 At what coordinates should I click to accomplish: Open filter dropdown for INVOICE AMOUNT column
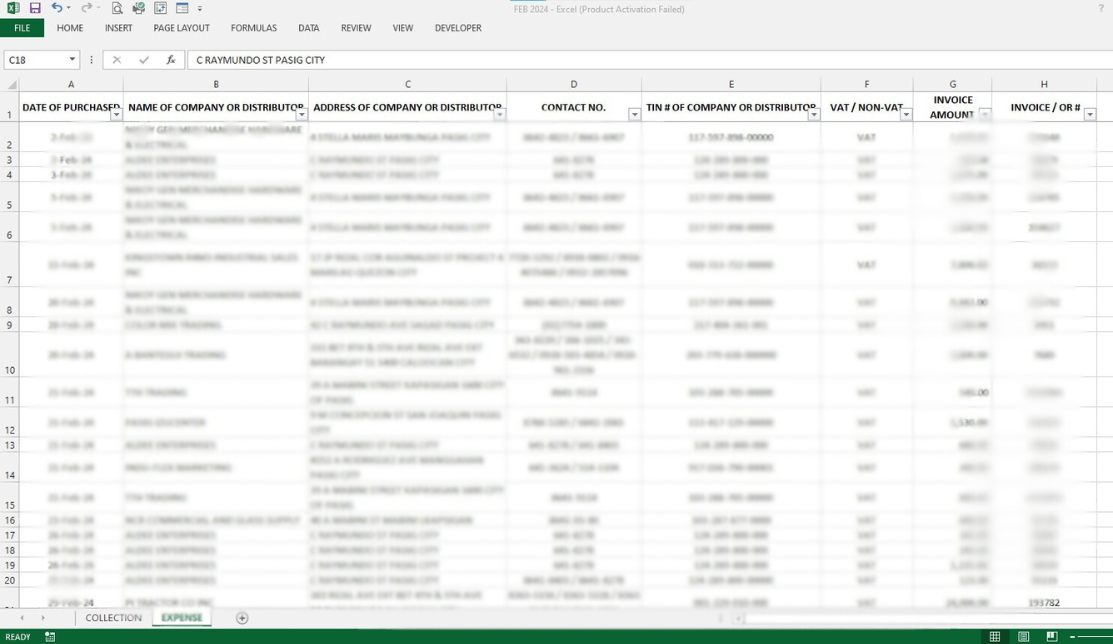point(985,114)
